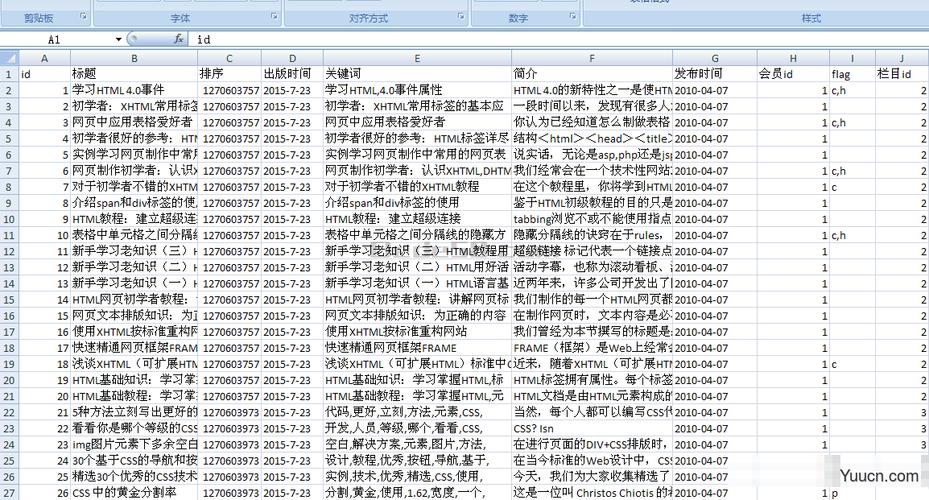Click cell CSS 中的黄金分割率 in row 27

[x=134, y=493]
